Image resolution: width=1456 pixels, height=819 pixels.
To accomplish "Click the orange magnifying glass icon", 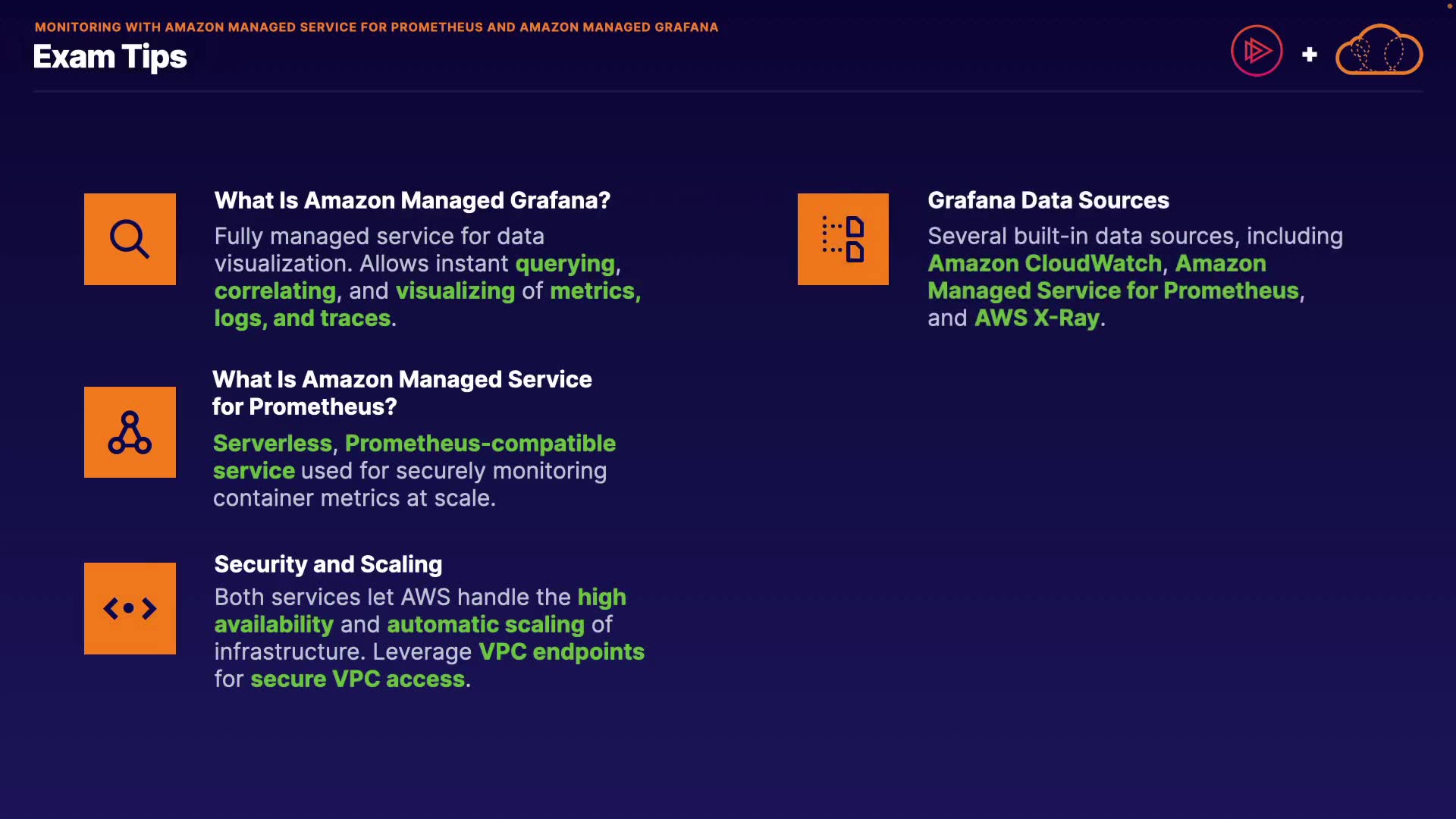I will pyautogui.click(x=130, y=239).
